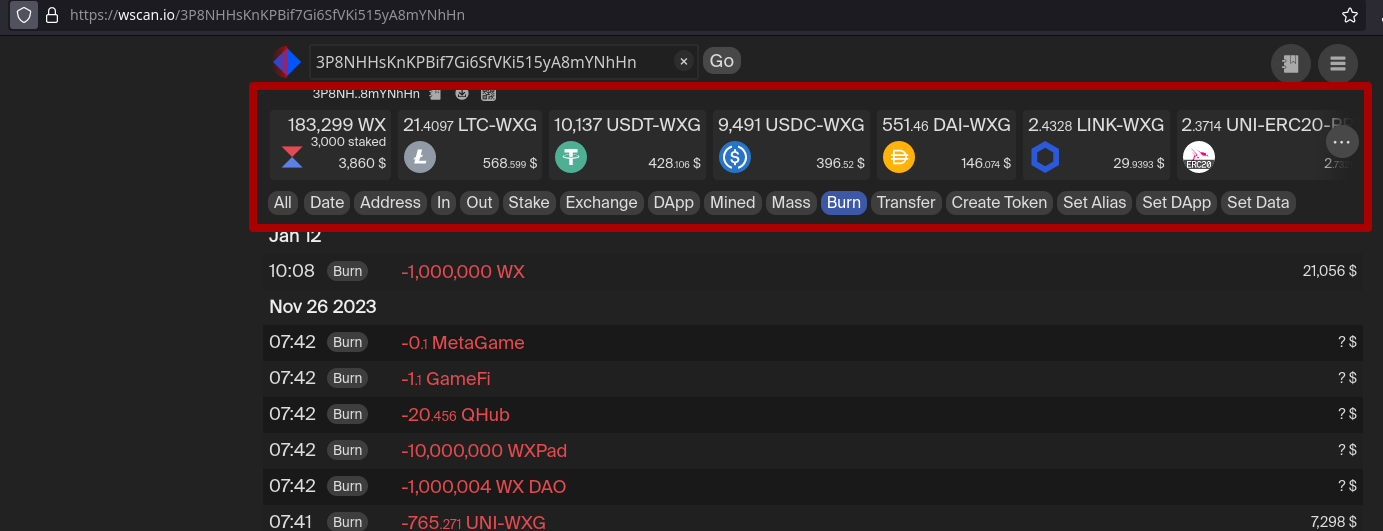Click the wscan diamond logo
The image size is (1383, 531).
[287, 62]
